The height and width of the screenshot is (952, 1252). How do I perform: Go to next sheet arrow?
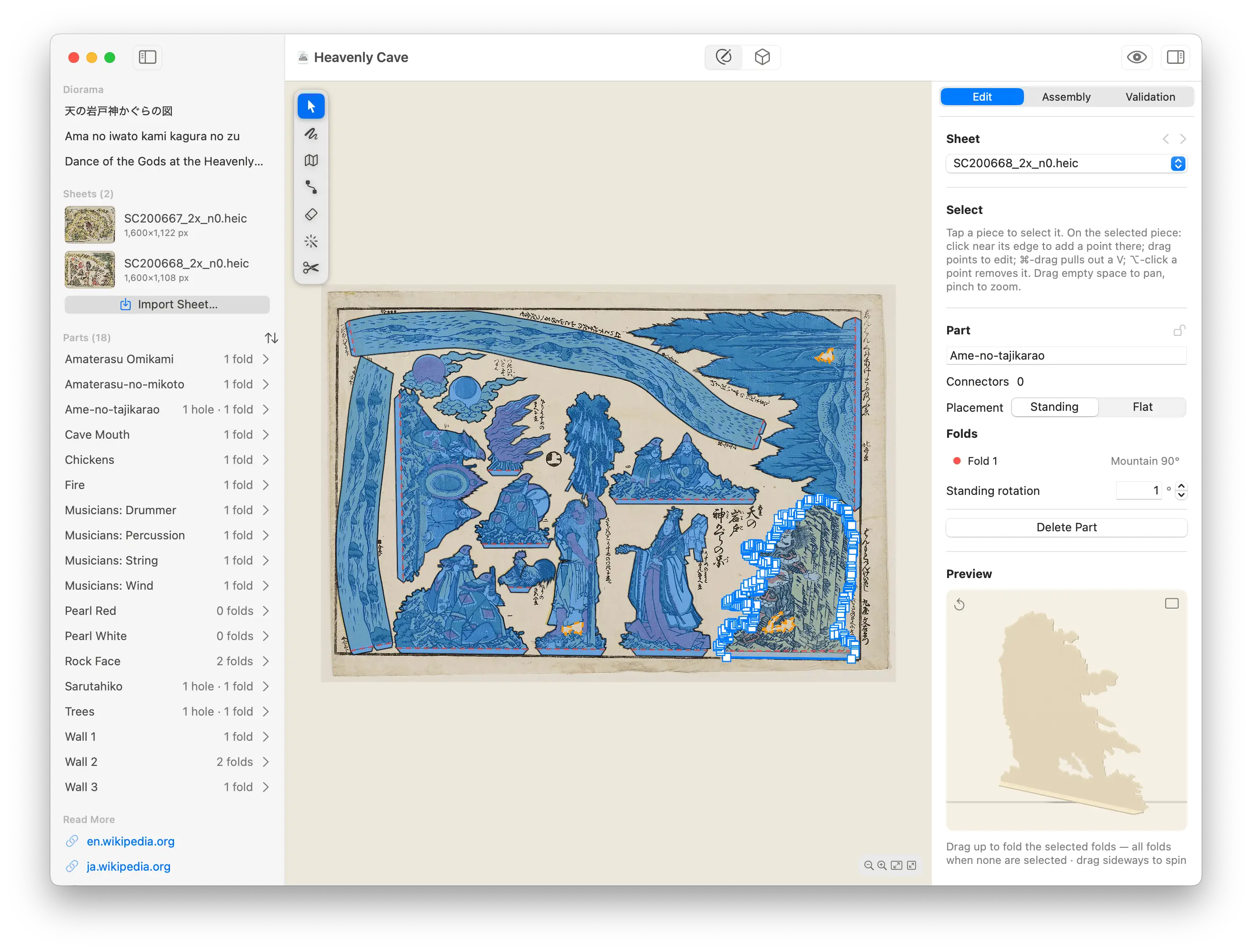click(1182, 139)
